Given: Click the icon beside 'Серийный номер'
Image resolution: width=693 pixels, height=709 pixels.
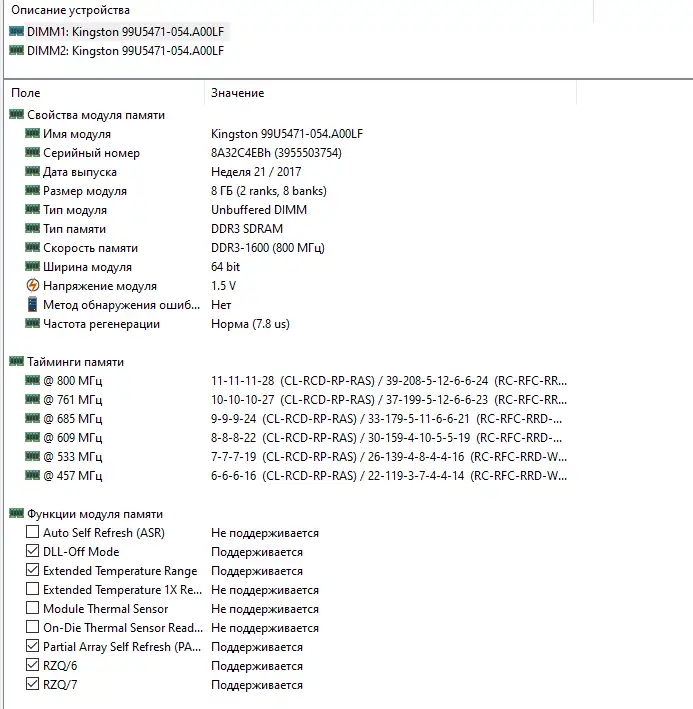Looking at the screenshot, I should coord(32,152).
